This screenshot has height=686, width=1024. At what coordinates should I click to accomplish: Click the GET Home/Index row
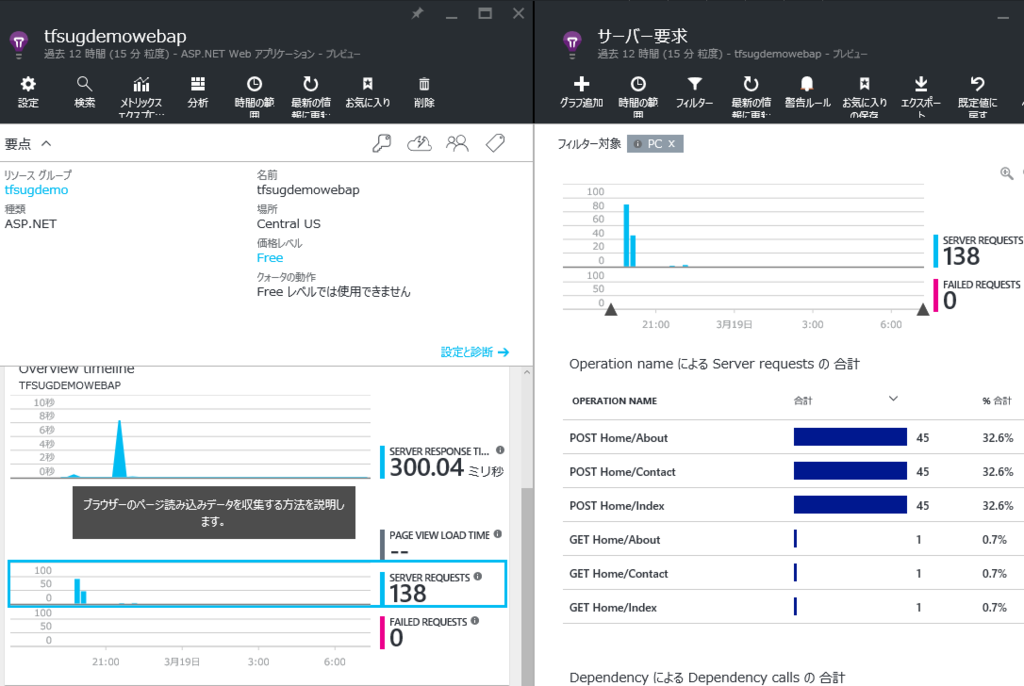point(791,608)
